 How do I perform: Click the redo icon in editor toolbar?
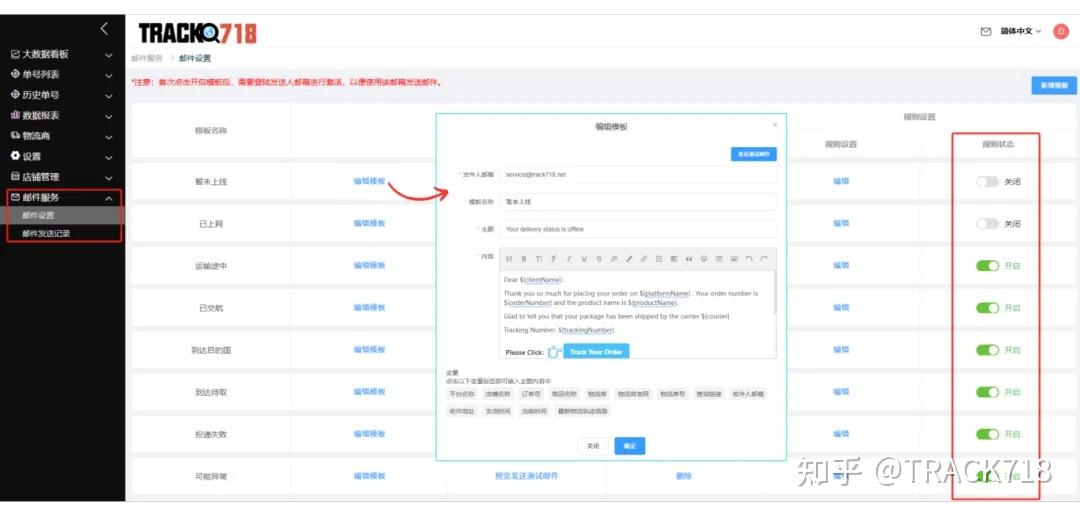[x=764, y=259]
